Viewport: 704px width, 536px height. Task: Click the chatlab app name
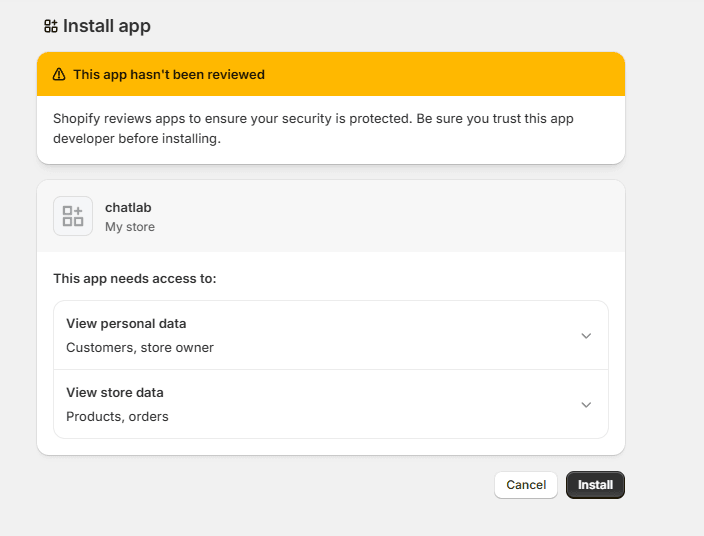(128, 208)
